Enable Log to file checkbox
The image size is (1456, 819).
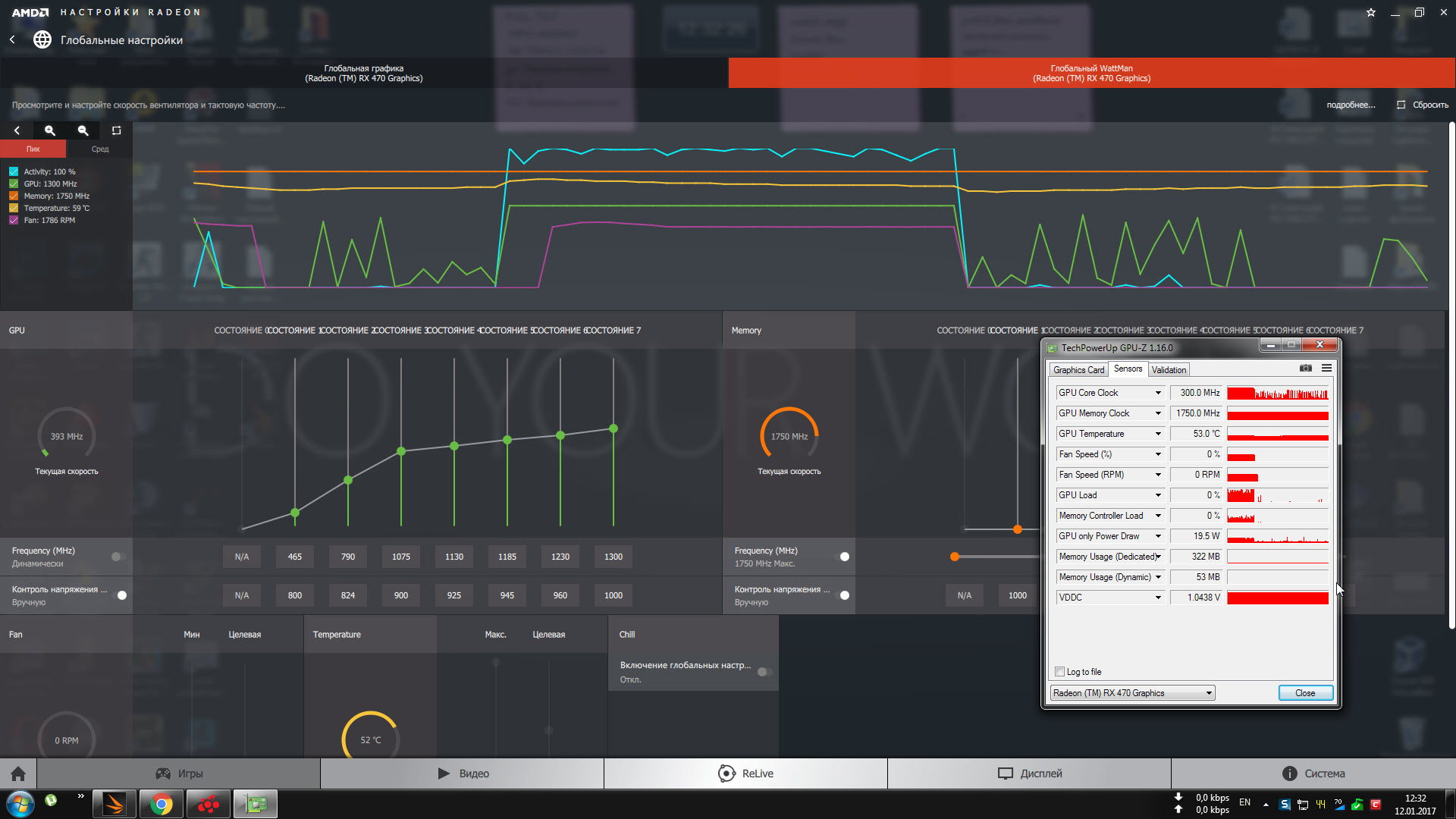click(1059, 672)
